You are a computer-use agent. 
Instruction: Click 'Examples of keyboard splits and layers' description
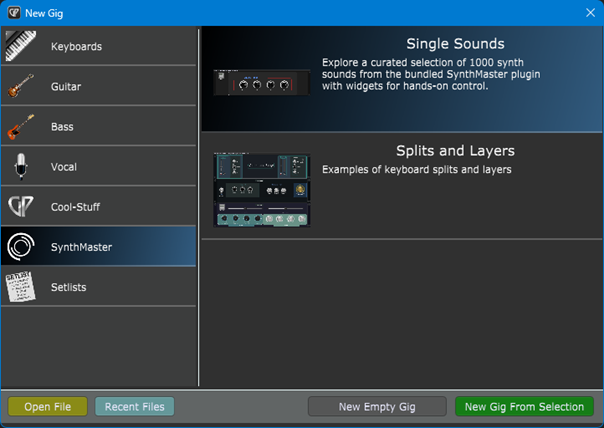[x=417, y=170]
